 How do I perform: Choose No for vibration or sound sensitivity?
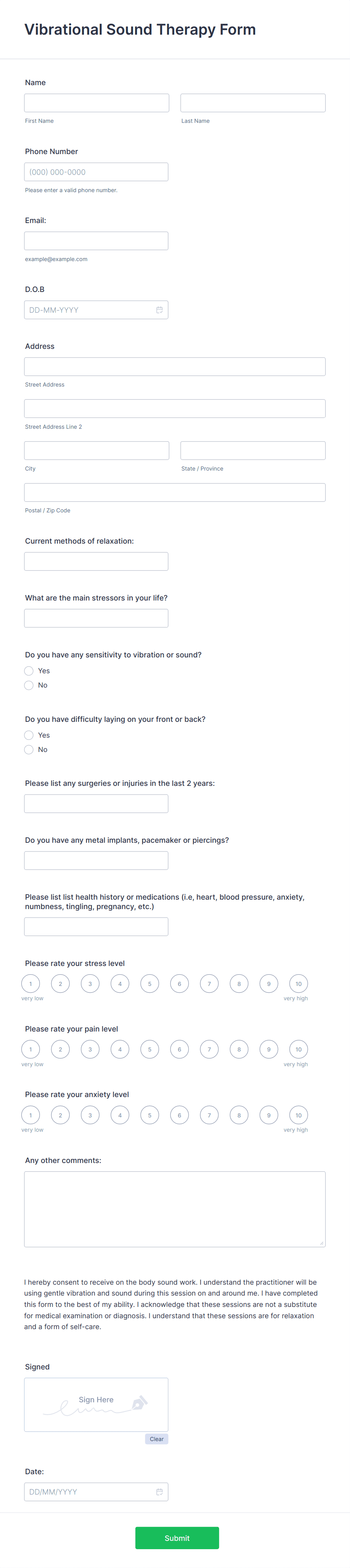pyautogui.click(x=29, y=685)
